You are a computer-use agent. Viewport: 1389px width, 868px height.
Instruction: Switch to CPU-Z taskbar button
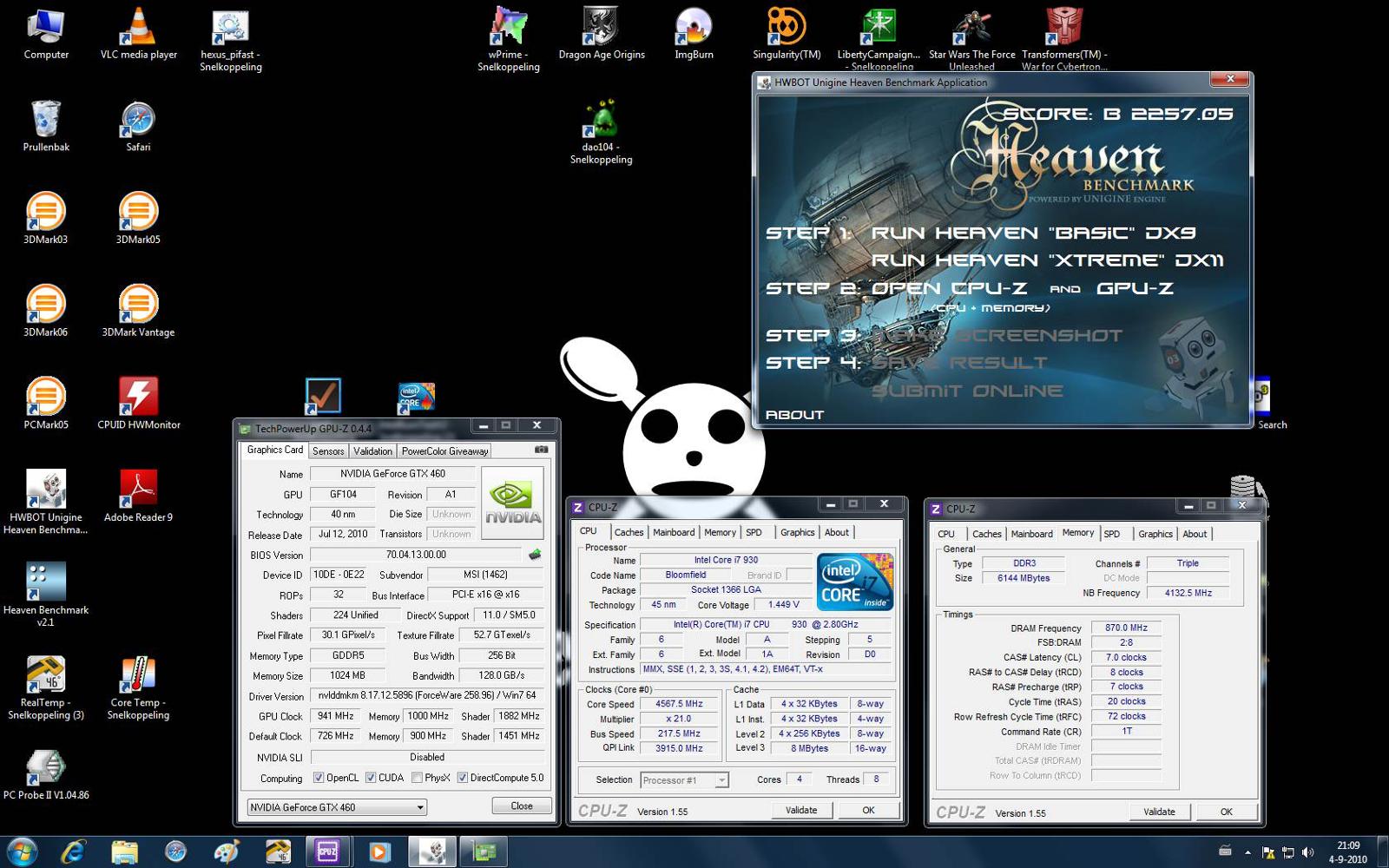(x=327, y=852)
